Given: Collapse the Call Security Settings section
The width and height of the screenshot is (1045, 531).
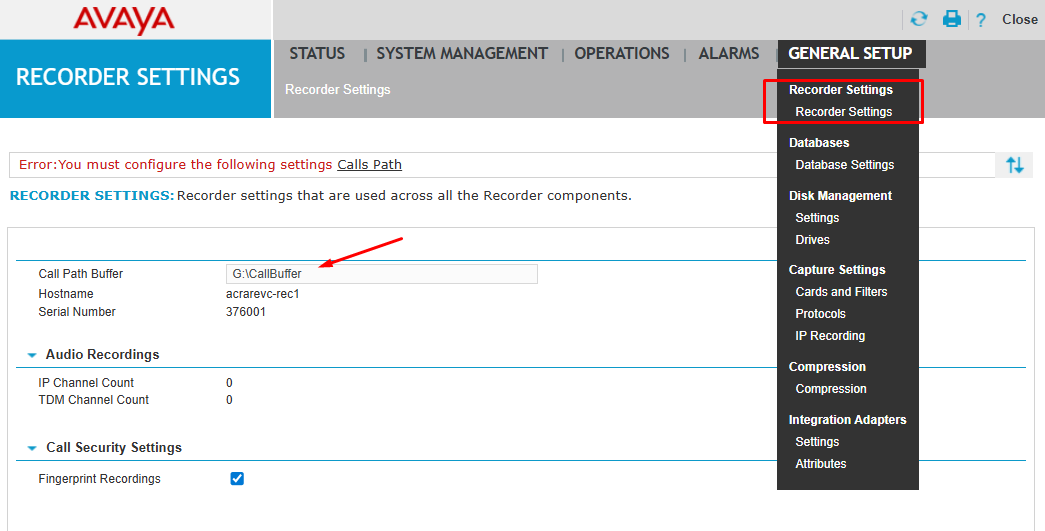Looking at the screenshot, I should coord(32,448).
